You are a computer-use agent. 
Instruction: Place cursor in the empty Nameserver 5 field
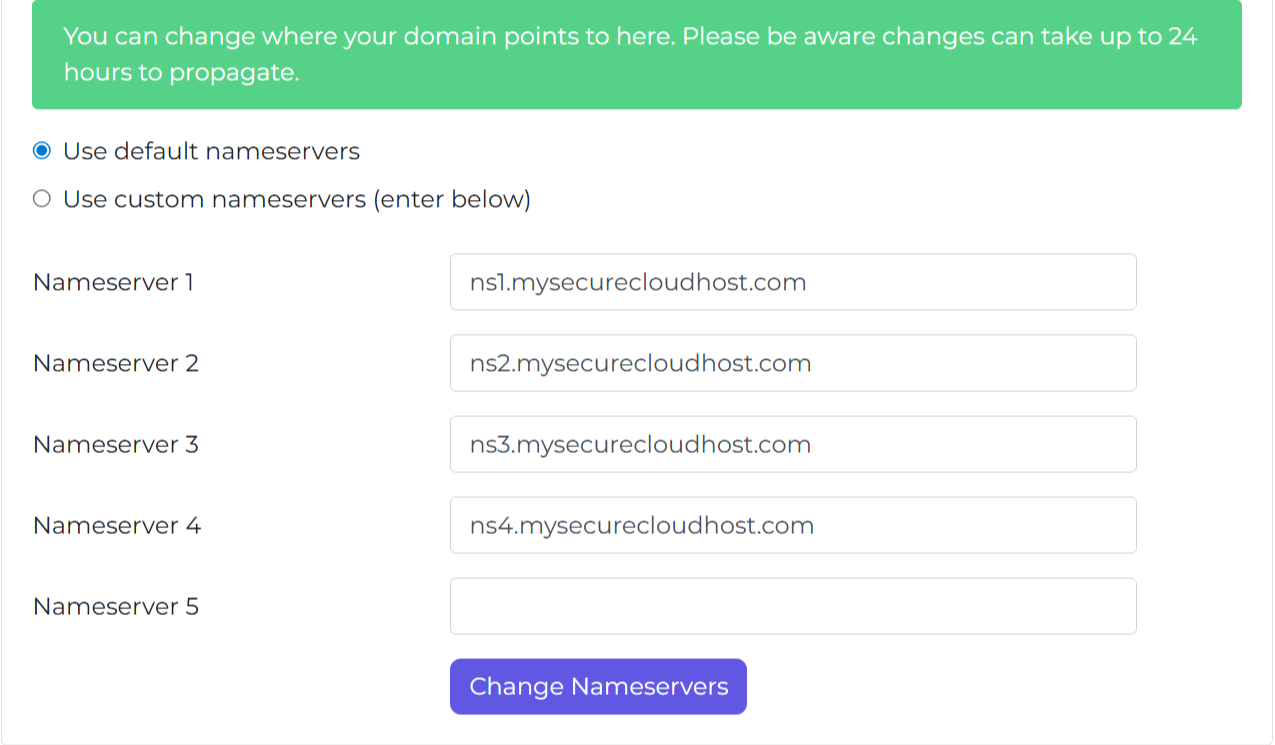pos(793,606)
